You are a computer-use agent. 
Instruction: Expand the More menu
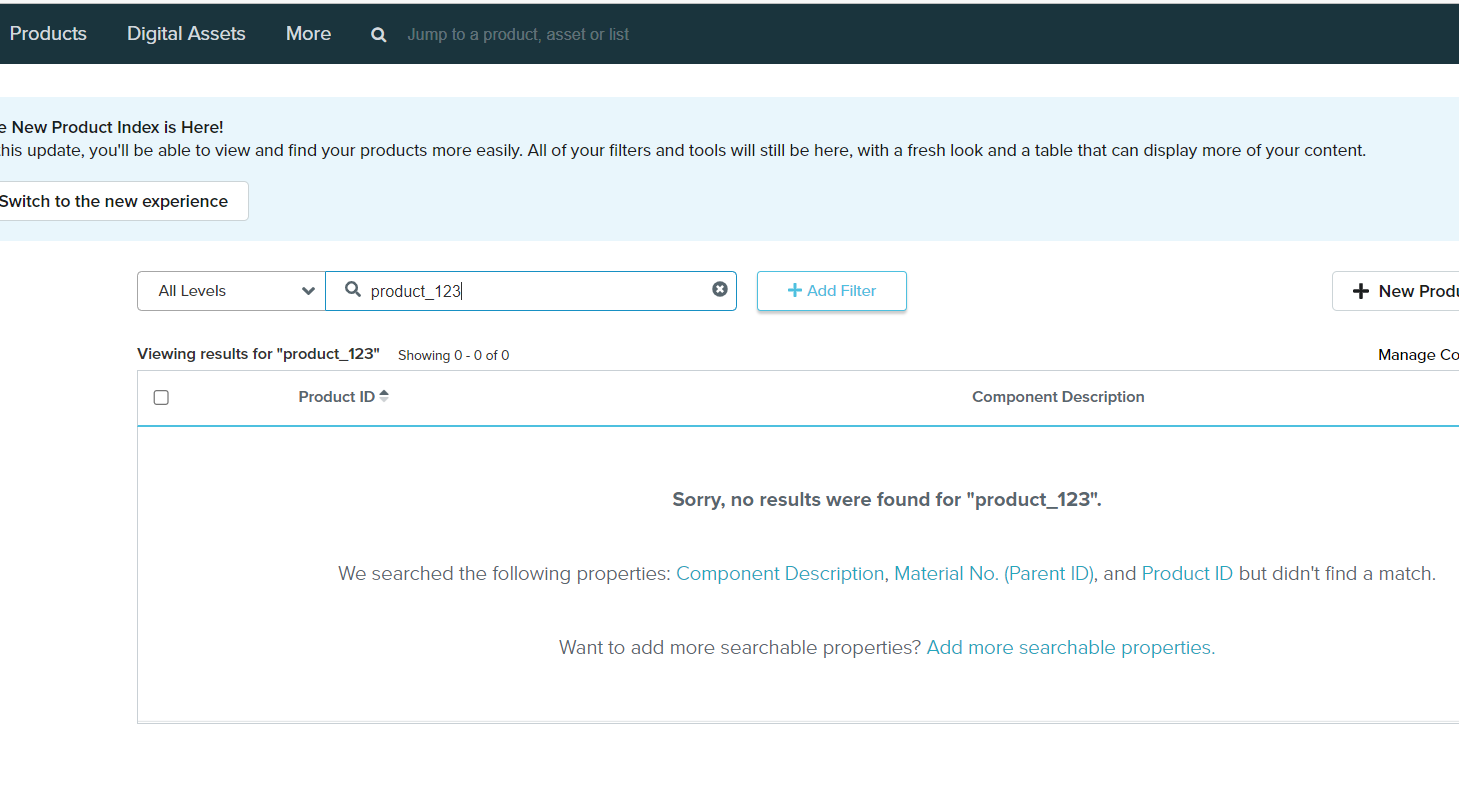(308, 34)
